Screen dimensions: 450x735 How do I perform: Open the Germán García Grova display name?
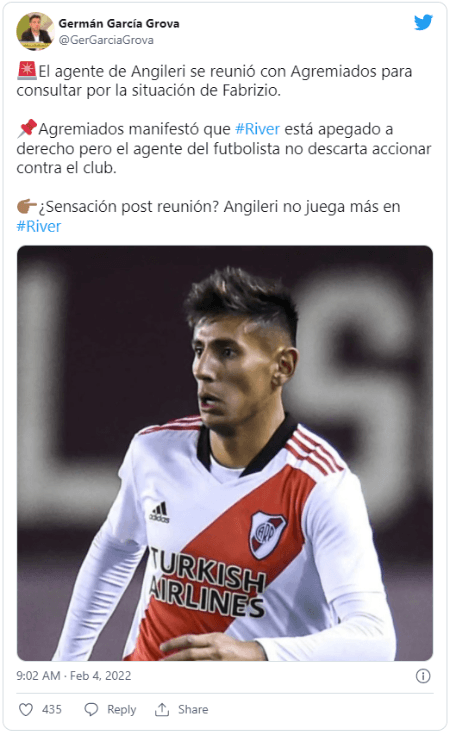pyautogui.click(x=119, y=23)
